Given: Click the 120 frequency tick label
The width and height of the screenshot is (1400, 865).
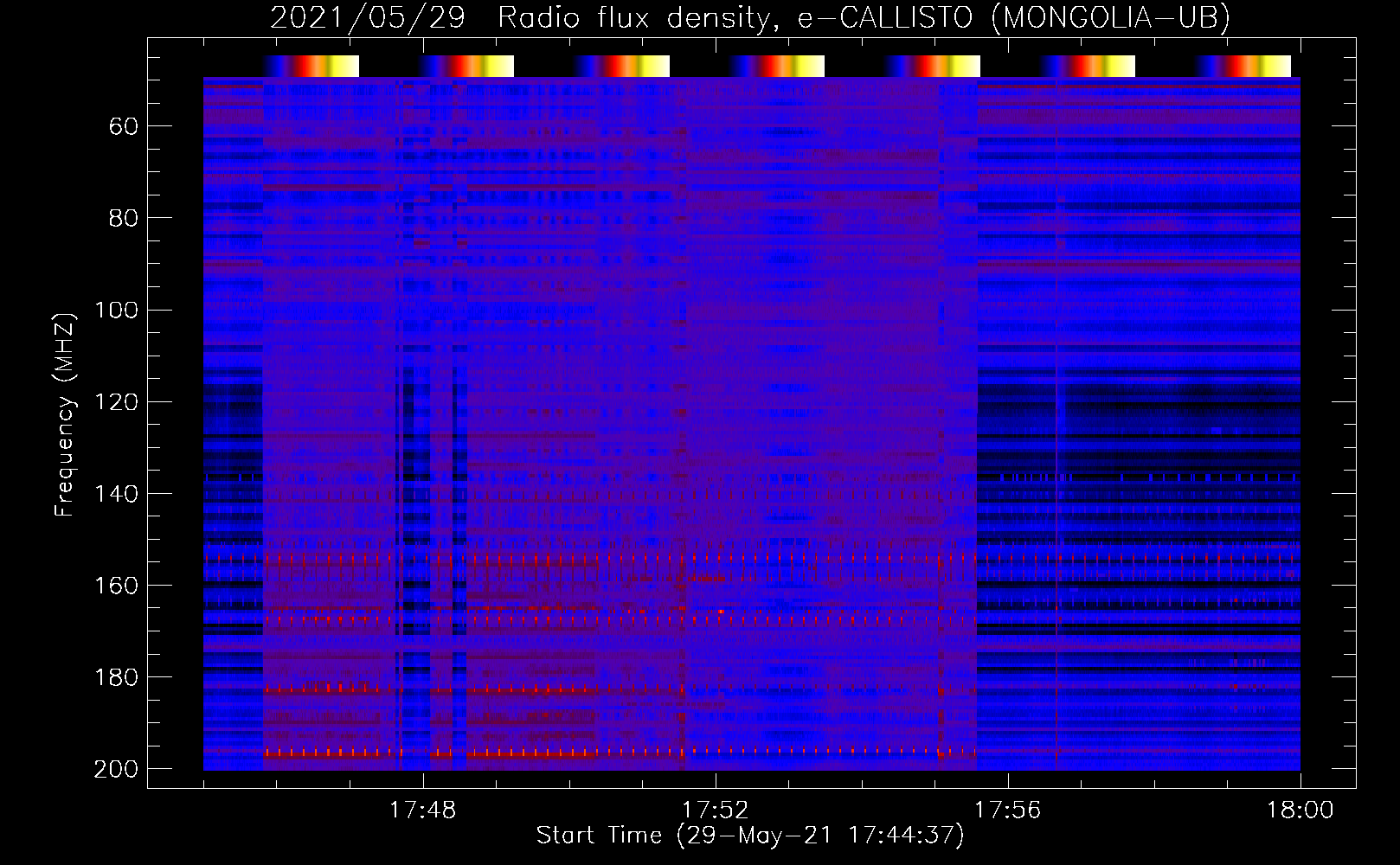Looking at the screenshot, I should coord(117,402).
